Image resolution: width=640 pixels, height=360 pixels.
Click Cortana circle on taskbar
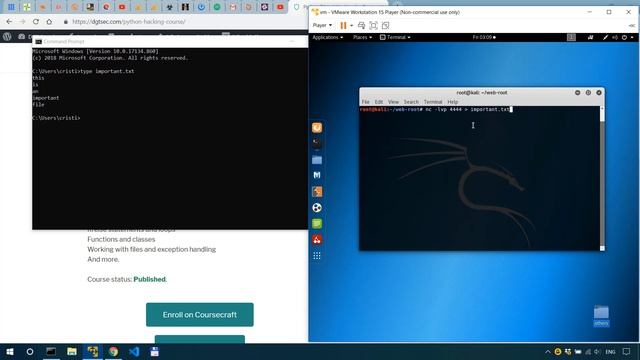30,351
